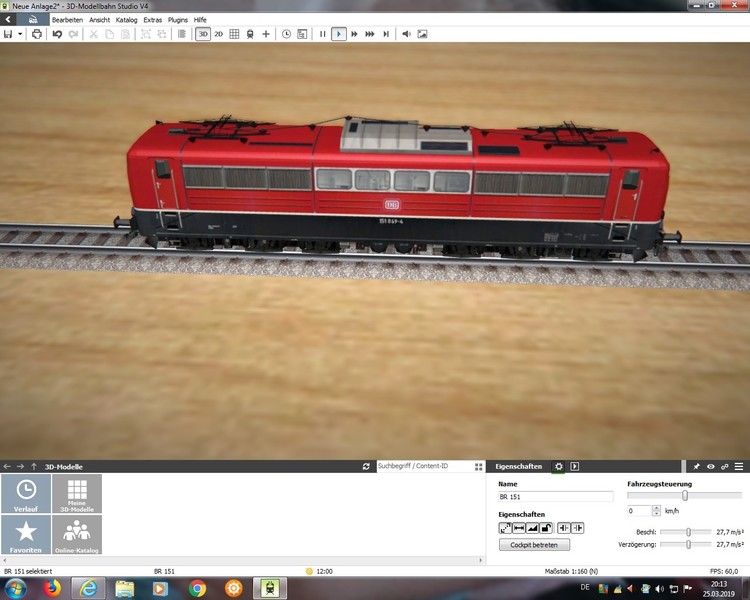Click the Name field containing BR 151

[x=555, y=497]
